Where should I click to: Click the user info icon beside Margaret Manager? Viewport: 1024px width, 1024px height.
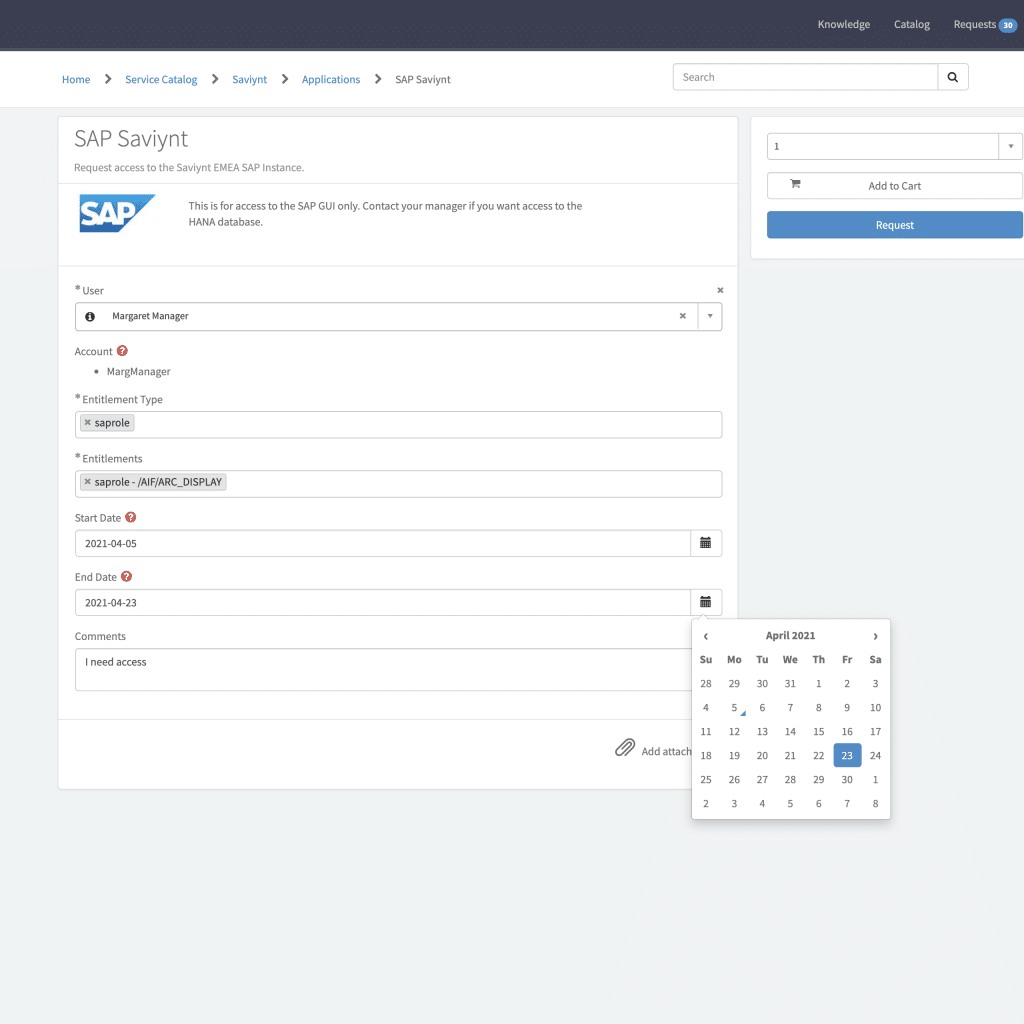90,316
